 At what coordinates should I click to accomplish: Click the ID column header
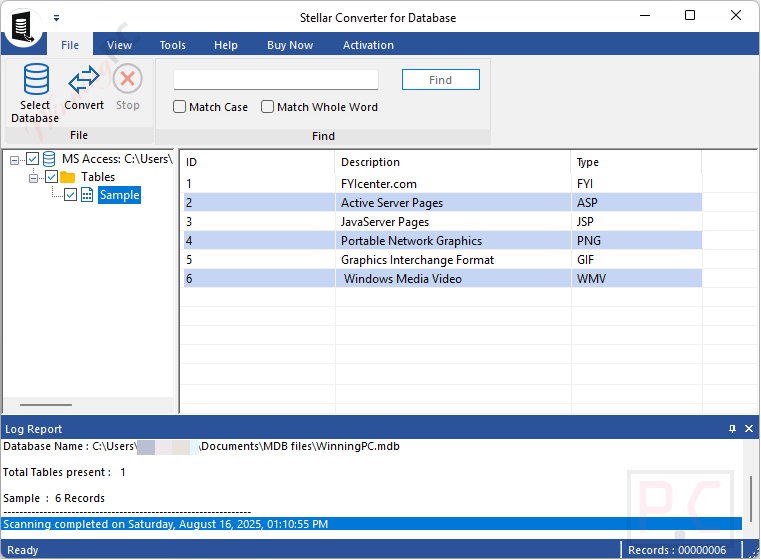(259, 162)
